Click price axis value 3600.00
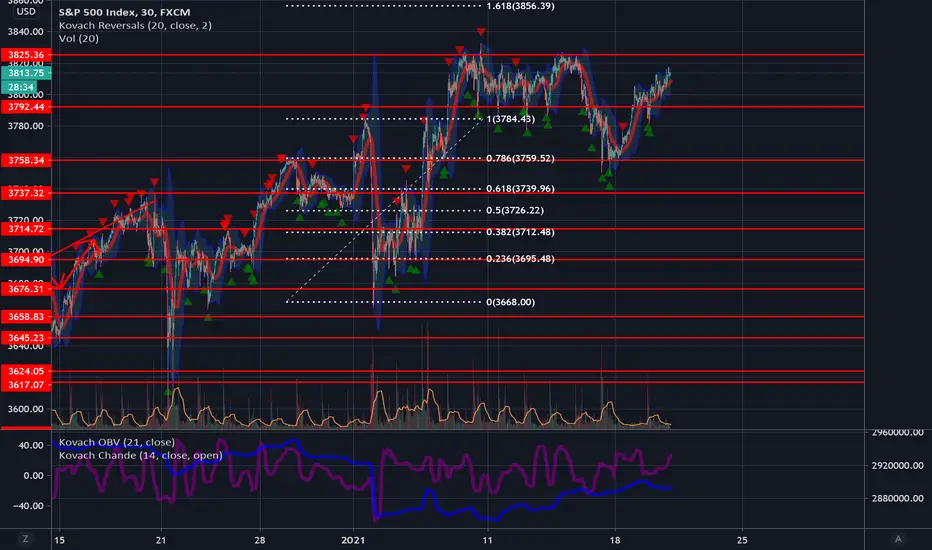The image size is (932, 550). tap(26, 409)
